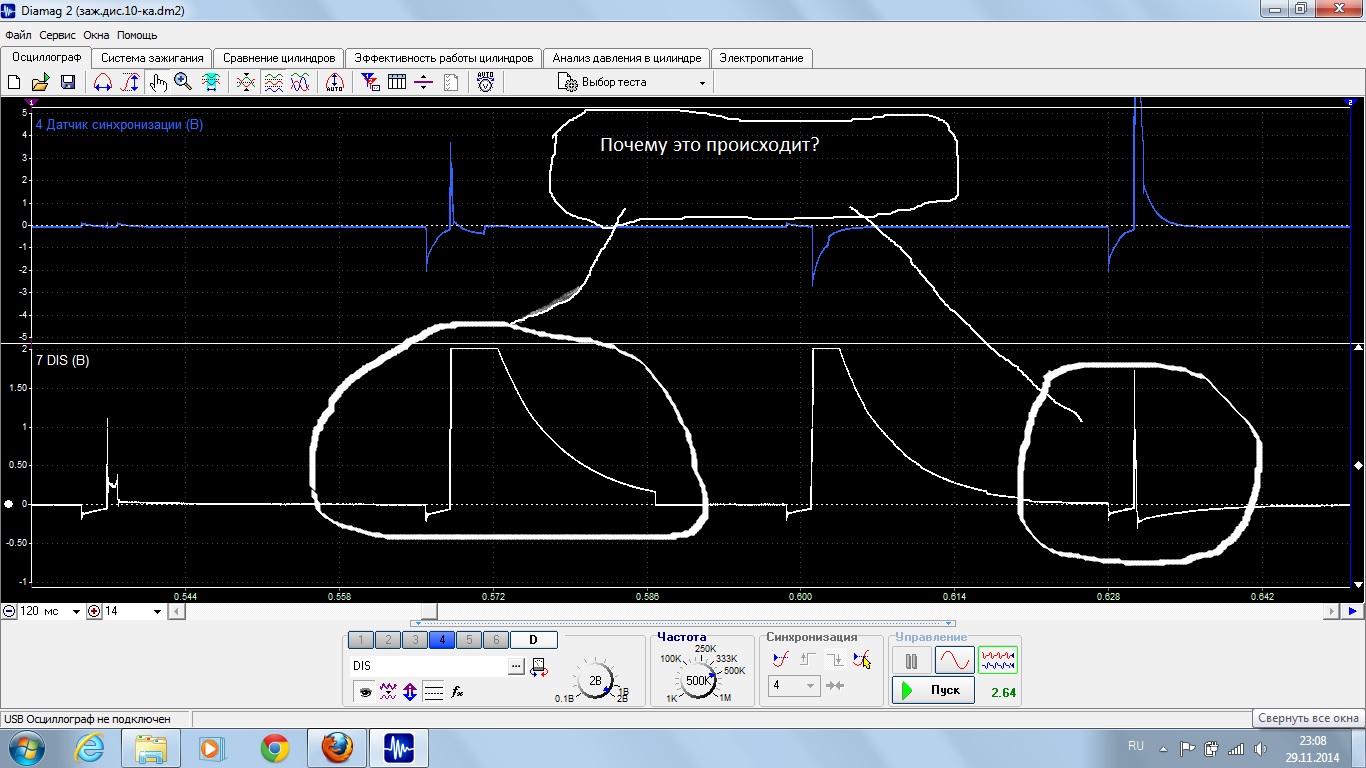
Task: Open the Выбор теста dropdown
Action: [632, 83]
